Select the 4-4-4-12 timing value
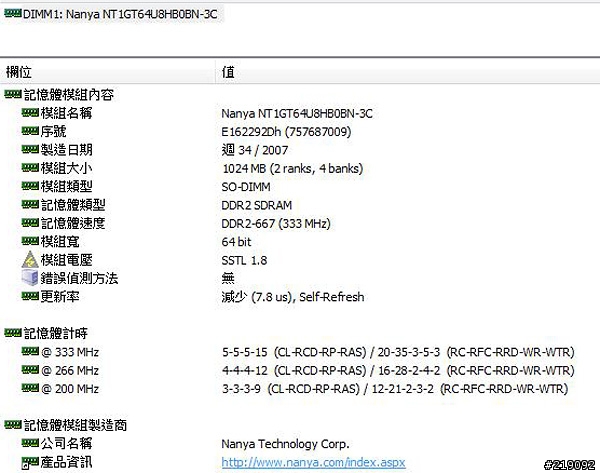The width and height of the screenshot is (600, 473). [245, 370]
